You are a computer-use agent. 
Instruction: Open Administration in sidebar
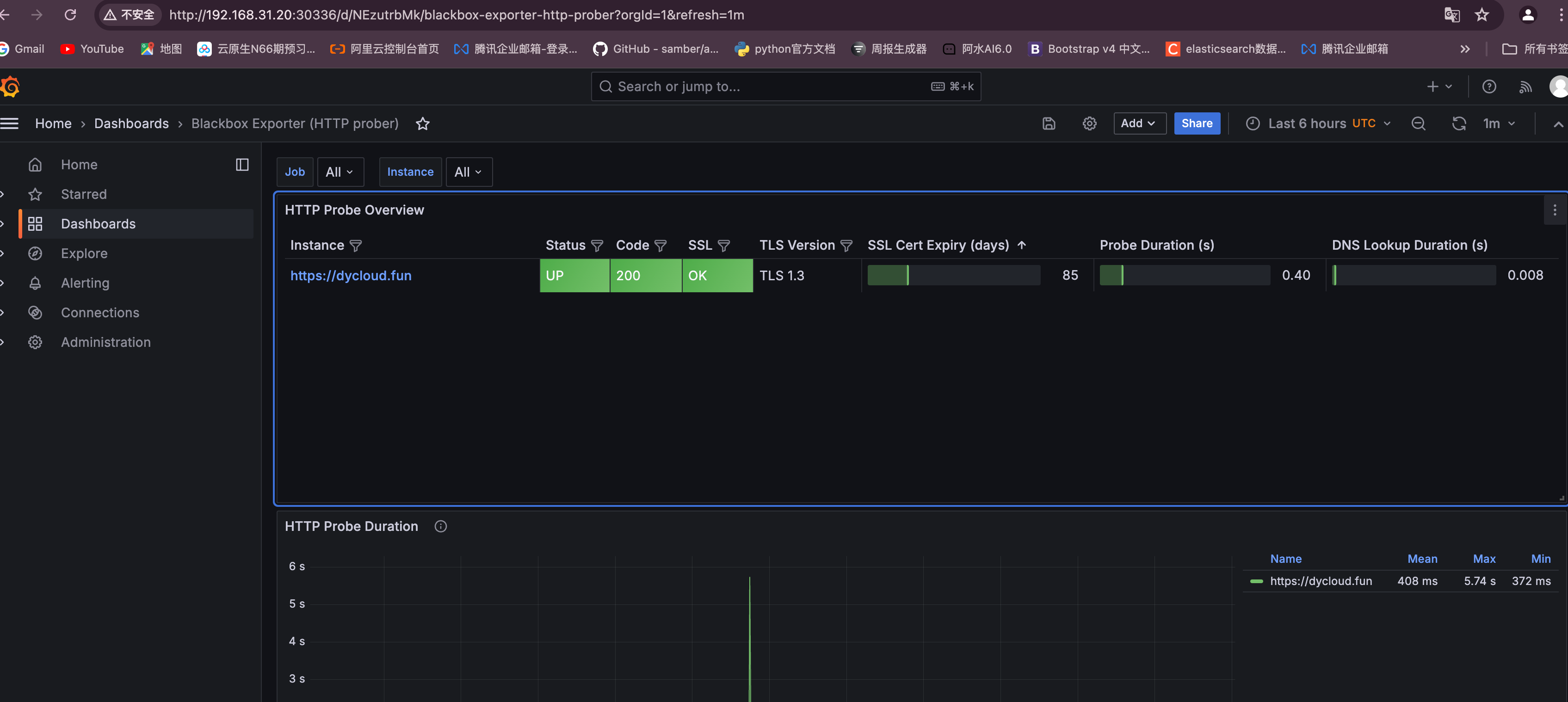point(105,342)
